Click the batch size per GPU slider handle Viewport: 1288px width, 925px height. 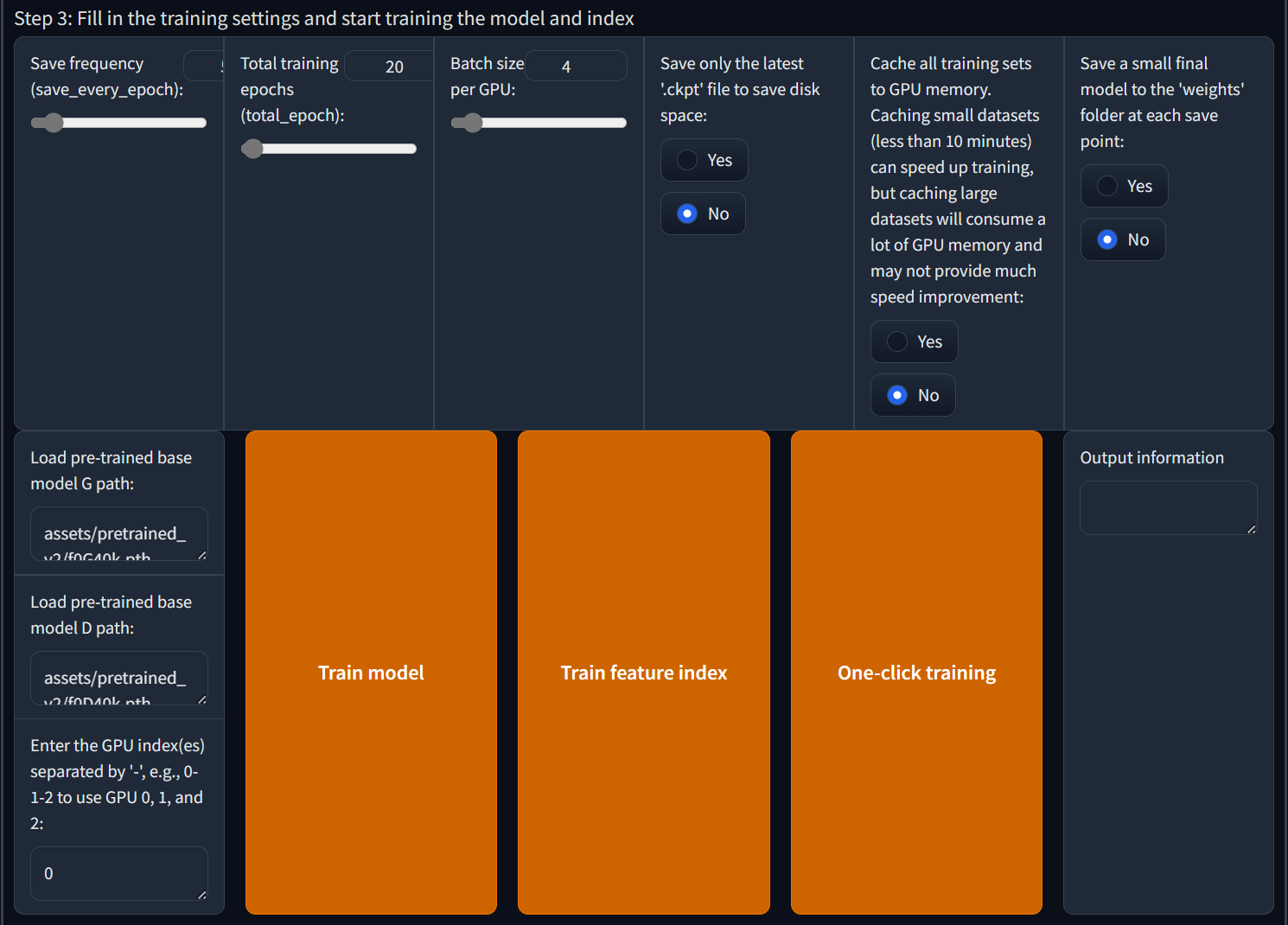472,123
